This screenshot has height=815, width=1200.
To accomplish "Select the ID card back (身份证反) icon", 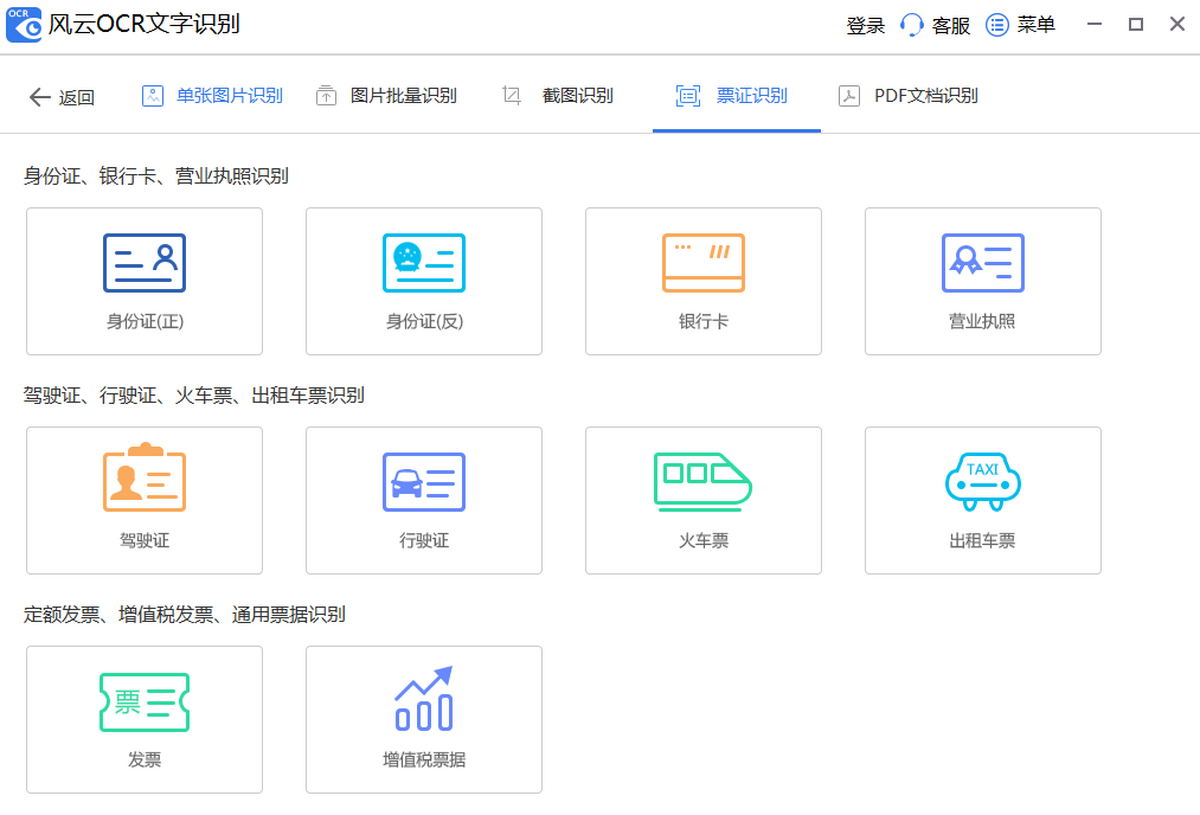I will 424,264.
